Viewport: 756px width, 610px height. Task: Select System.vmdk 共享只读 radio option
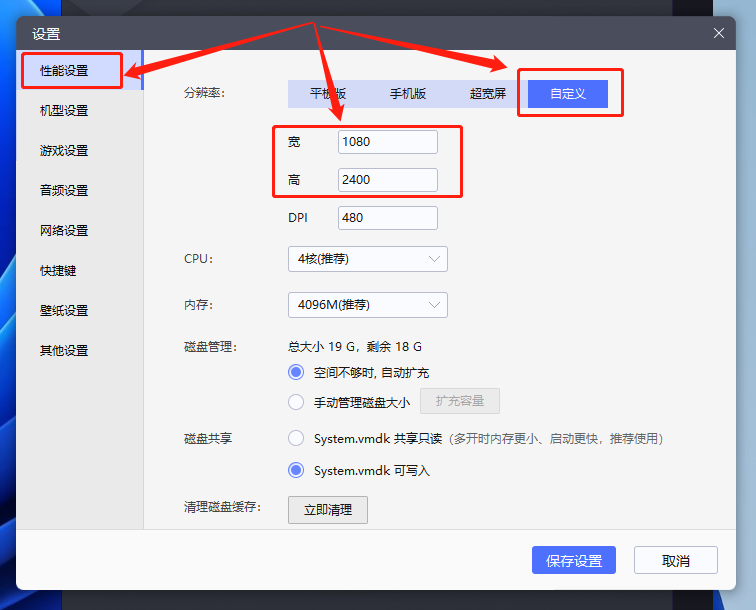[296, 438]
